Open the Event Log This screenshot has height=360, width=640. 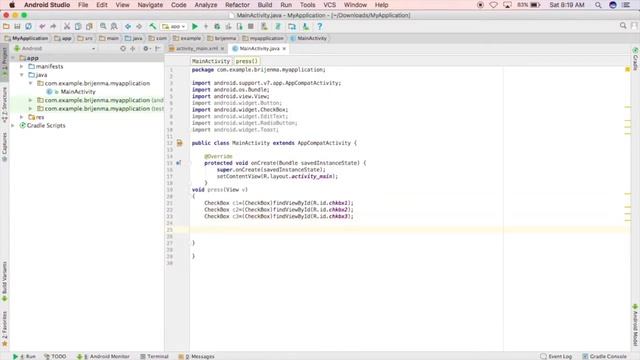tap(556, 356)
